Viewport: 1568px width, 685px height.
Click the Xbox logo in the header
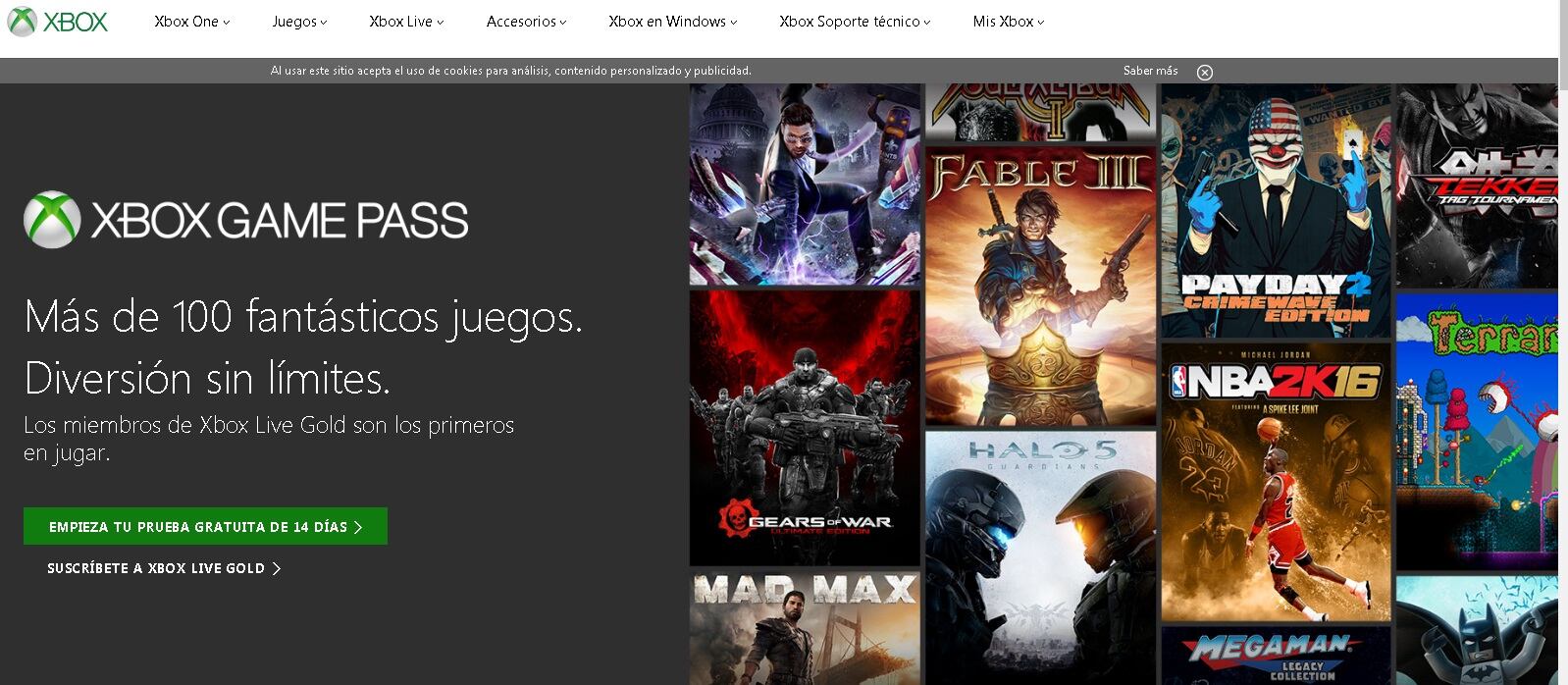(58, 22)
